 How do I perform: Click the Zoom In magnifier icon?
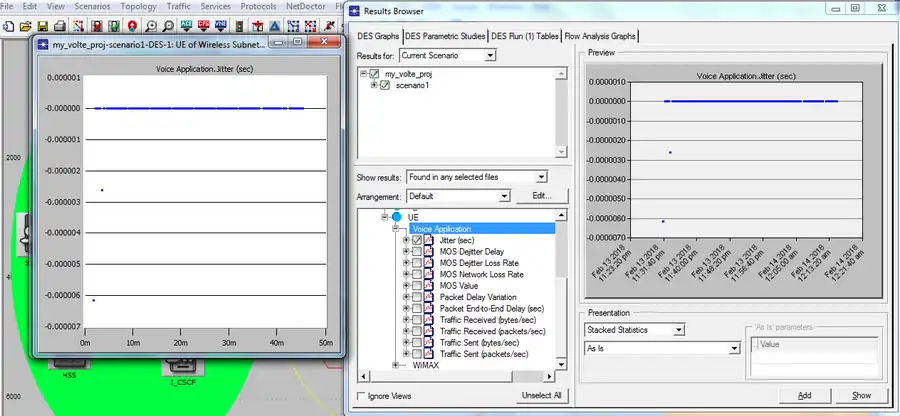(150, 26)
